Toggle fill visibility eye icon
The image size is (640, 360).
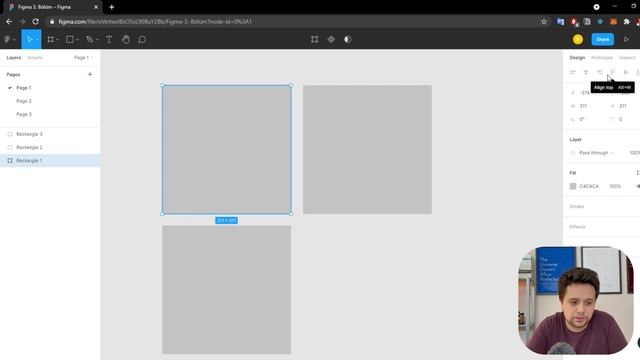pos(638,186)
